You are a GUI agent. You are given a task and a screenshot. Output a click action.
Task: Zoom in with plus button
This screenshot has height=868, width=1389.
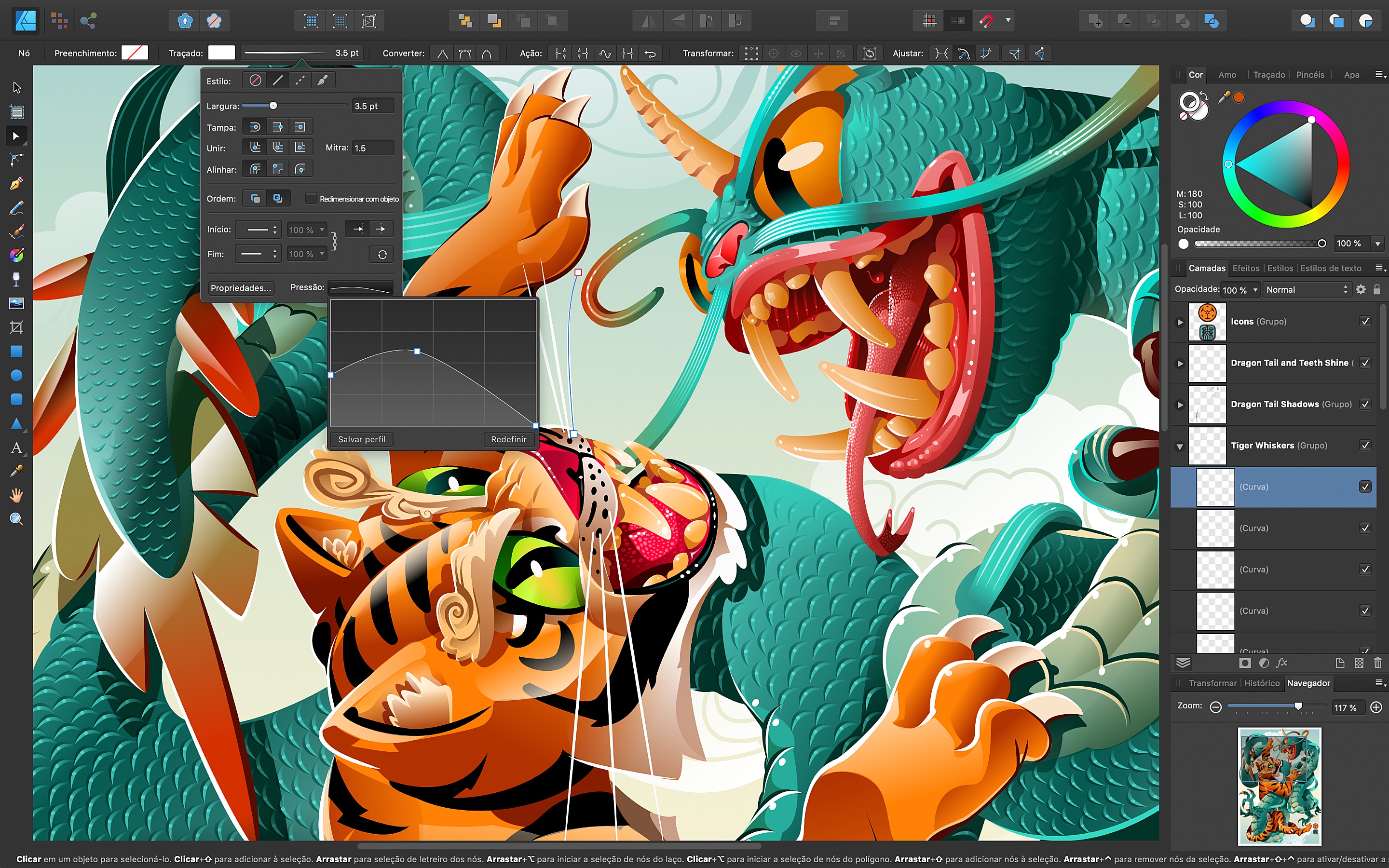(x=1376, y=707)
